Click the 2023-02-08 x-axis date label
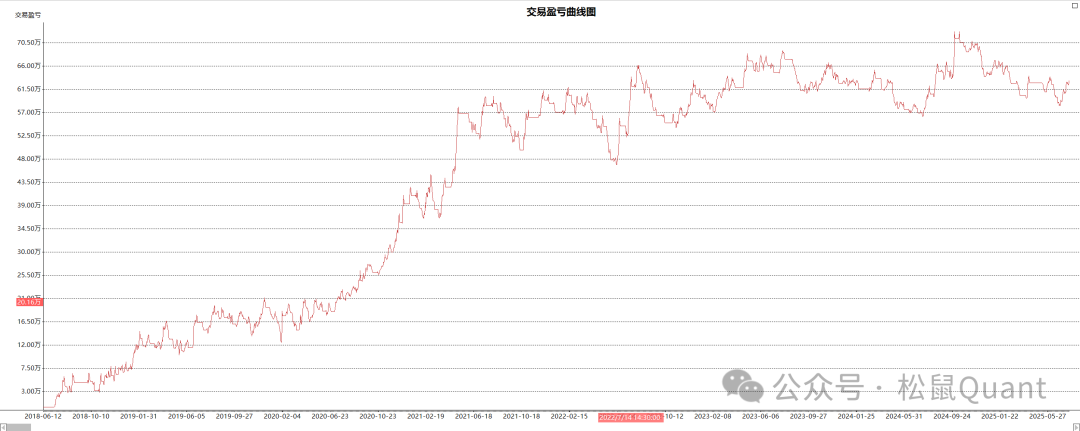The image size is (1080, 431). coord(713,416)
